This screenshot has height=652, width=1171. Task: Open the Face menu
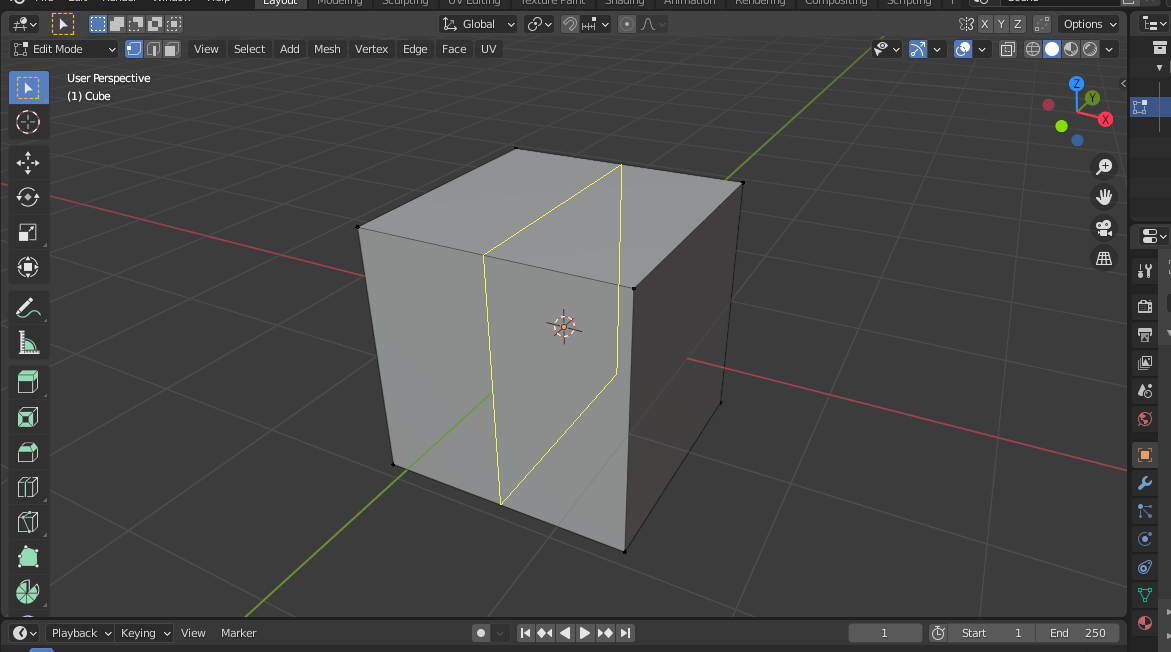pyautogui.click(x=454, y=49)
